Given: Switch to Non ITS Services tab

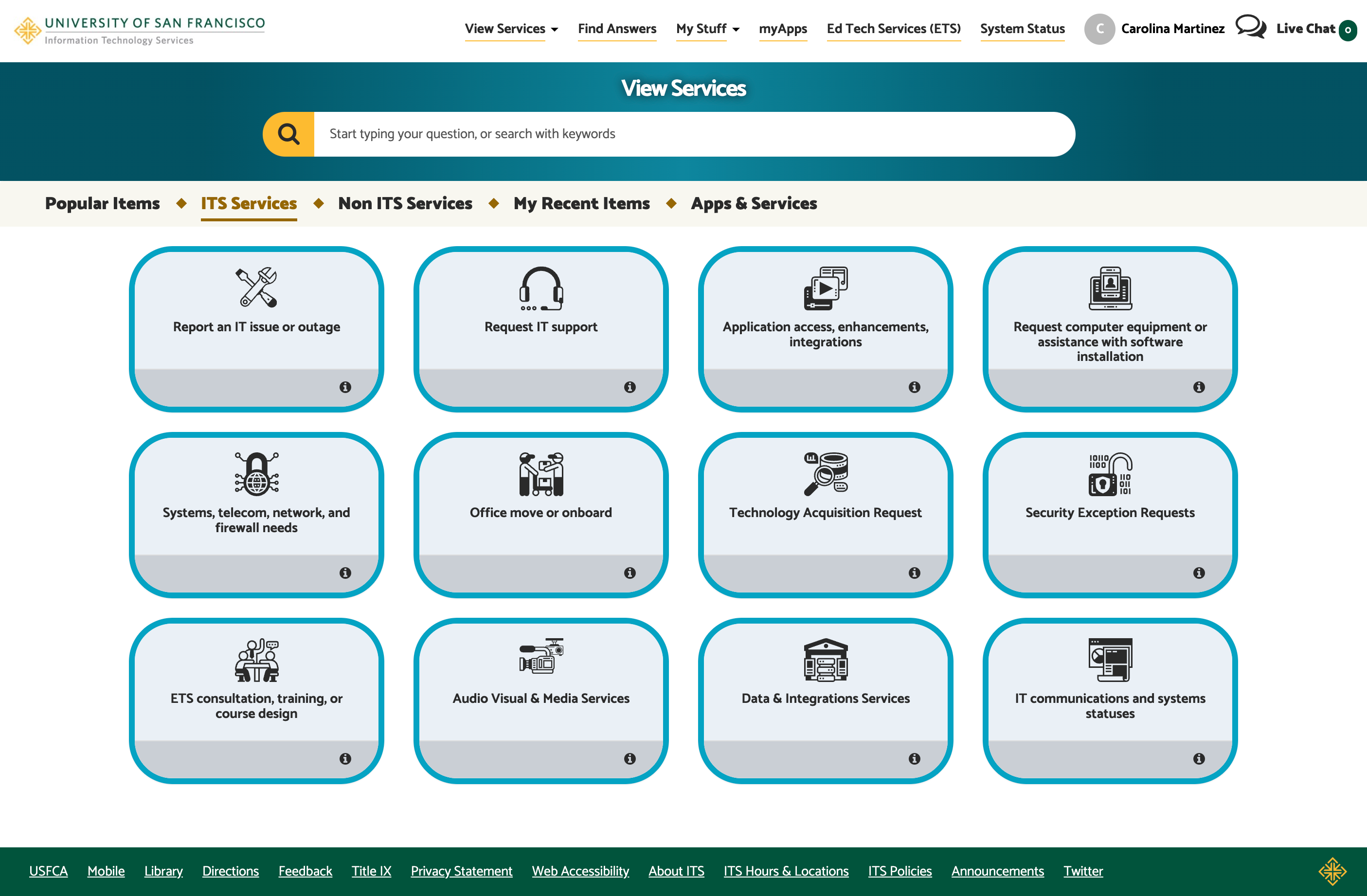Looking at the screenshot, I should click(x=405, y=203).
